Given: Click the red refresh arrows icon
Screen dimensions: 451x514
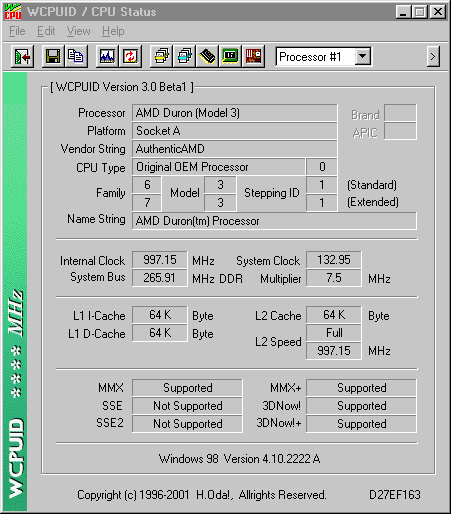Looking at the screenshot, I should [x=130, y=56].
